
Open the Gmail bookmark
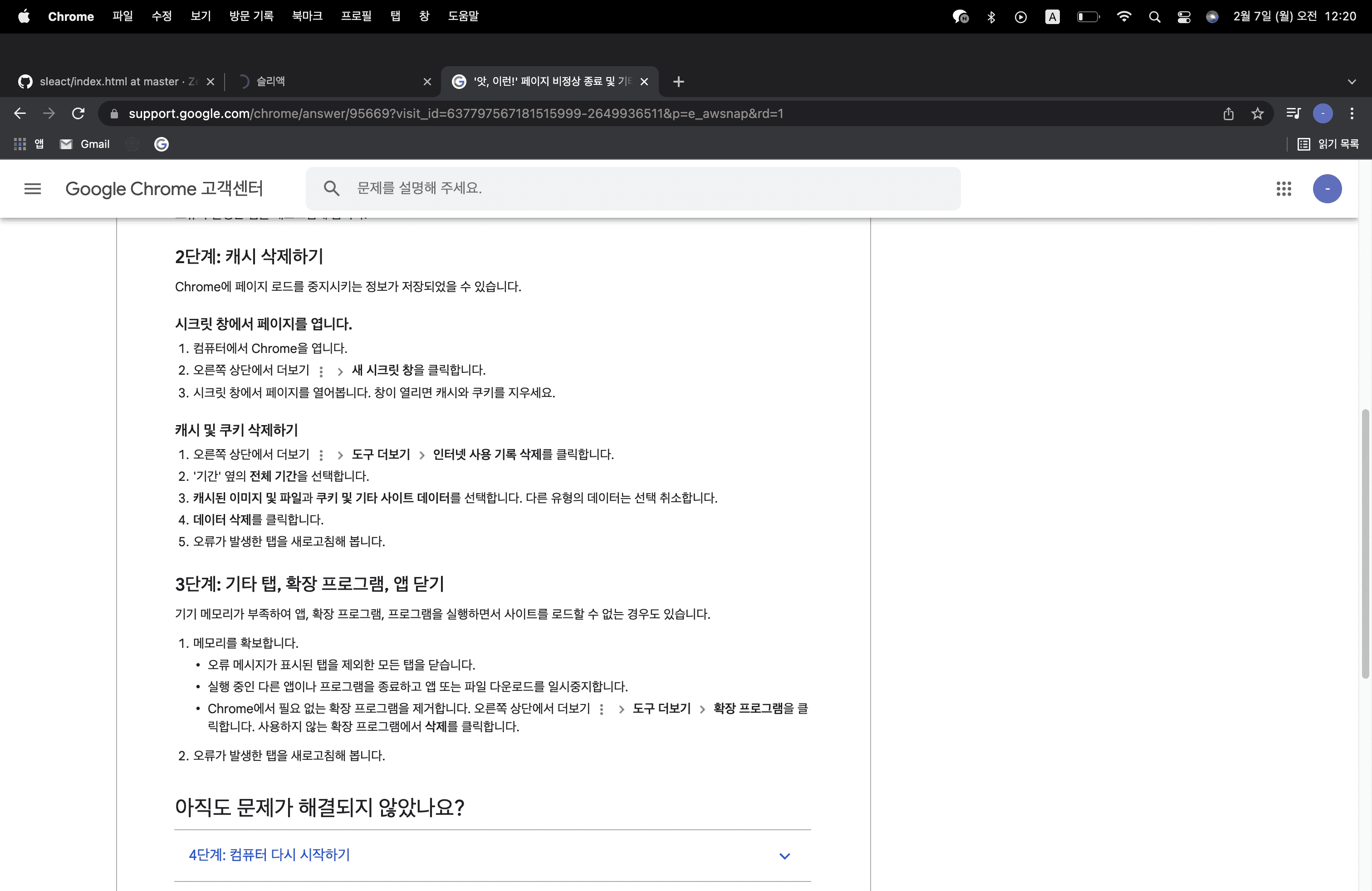tap(85, 144)
